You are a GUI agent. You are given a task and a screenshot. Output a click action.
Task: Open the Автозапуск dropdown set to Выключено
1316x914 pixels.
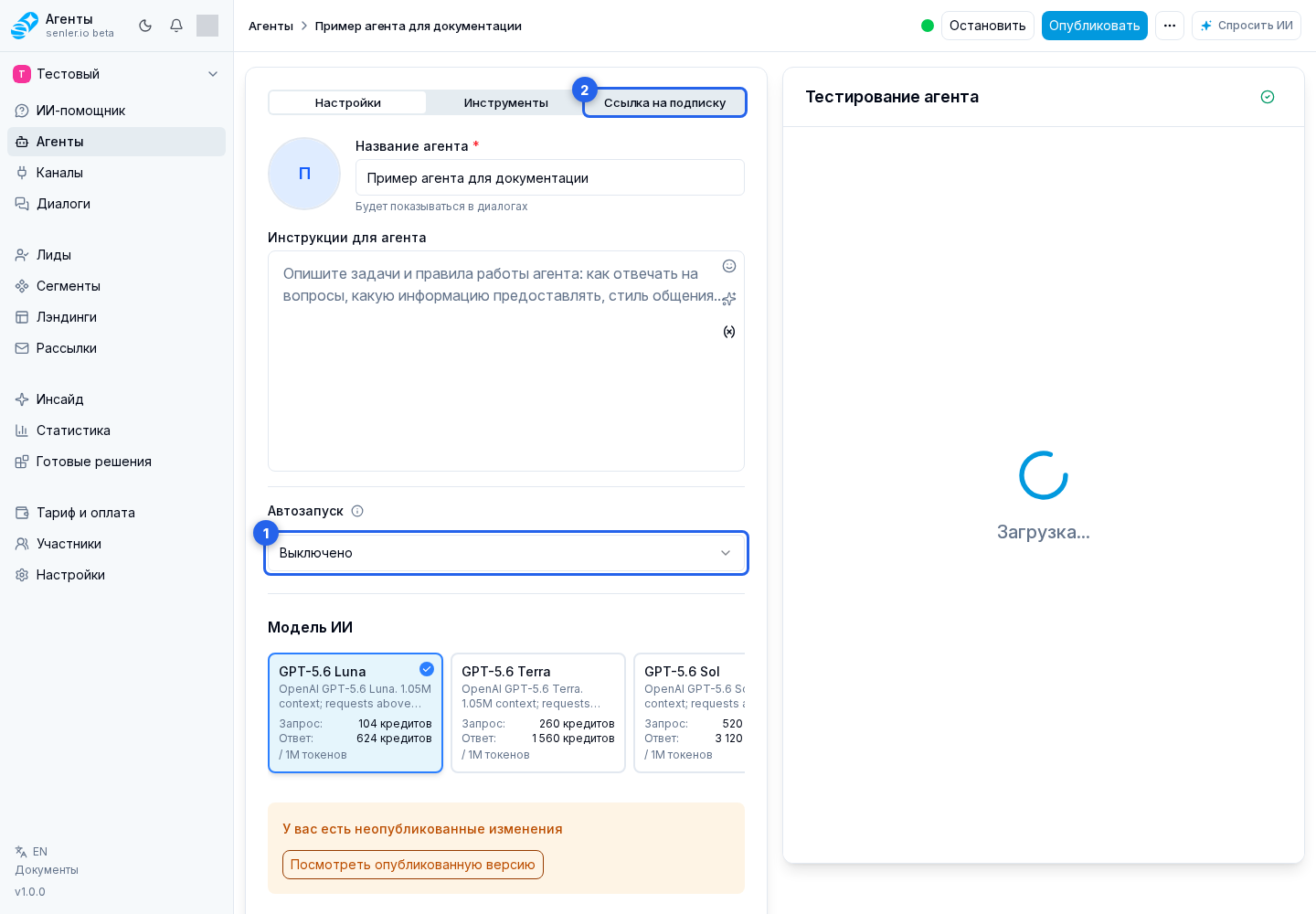tap(506, 553)
